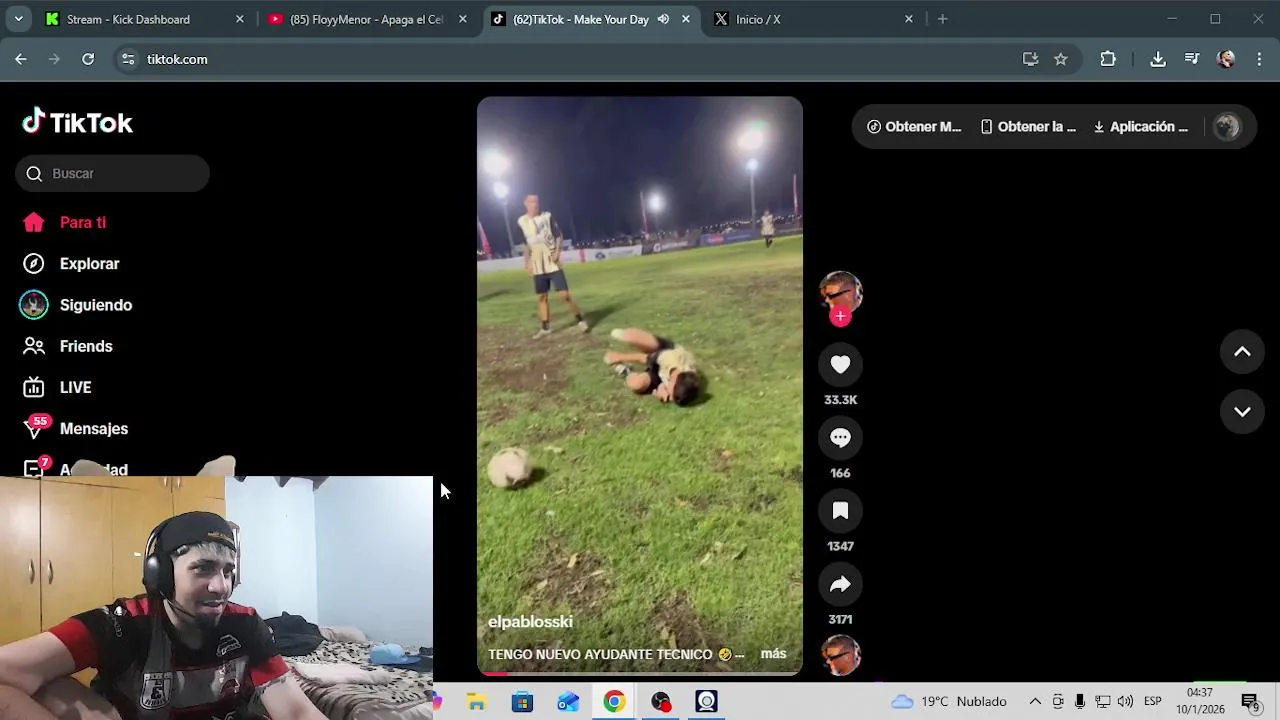
Task: Open Microsoft Store from taskbar
Action: [x=522, y=702]
